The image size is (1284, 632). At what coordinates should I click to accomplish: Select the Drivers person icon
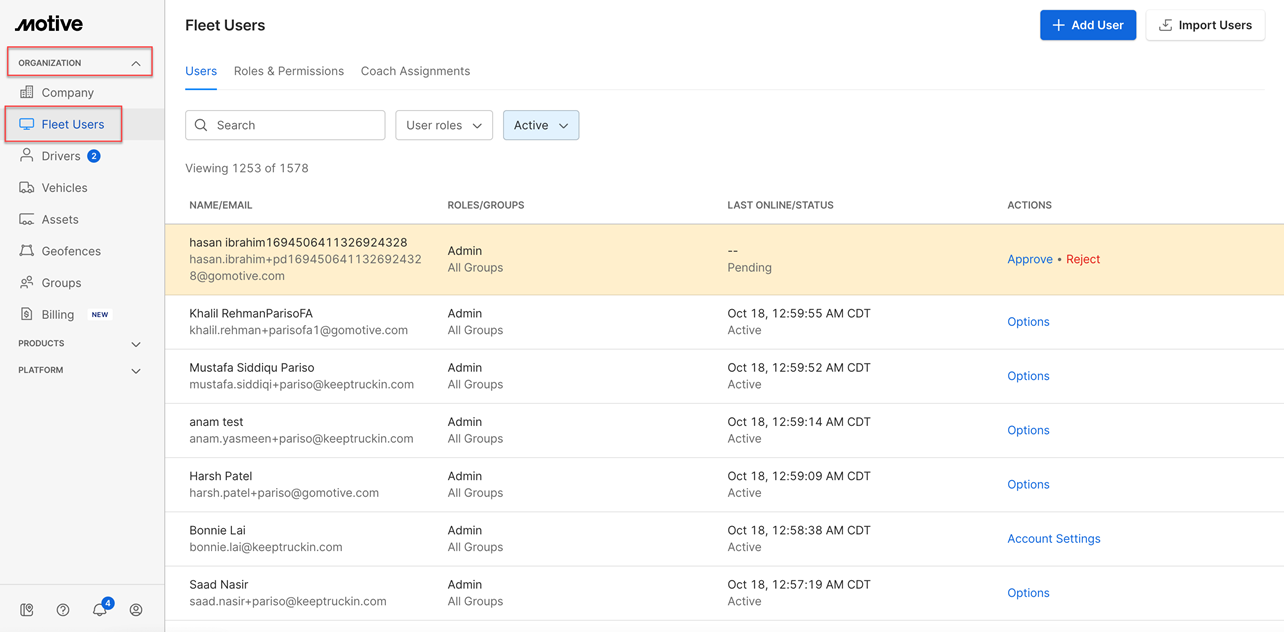(x=27, y=155)
